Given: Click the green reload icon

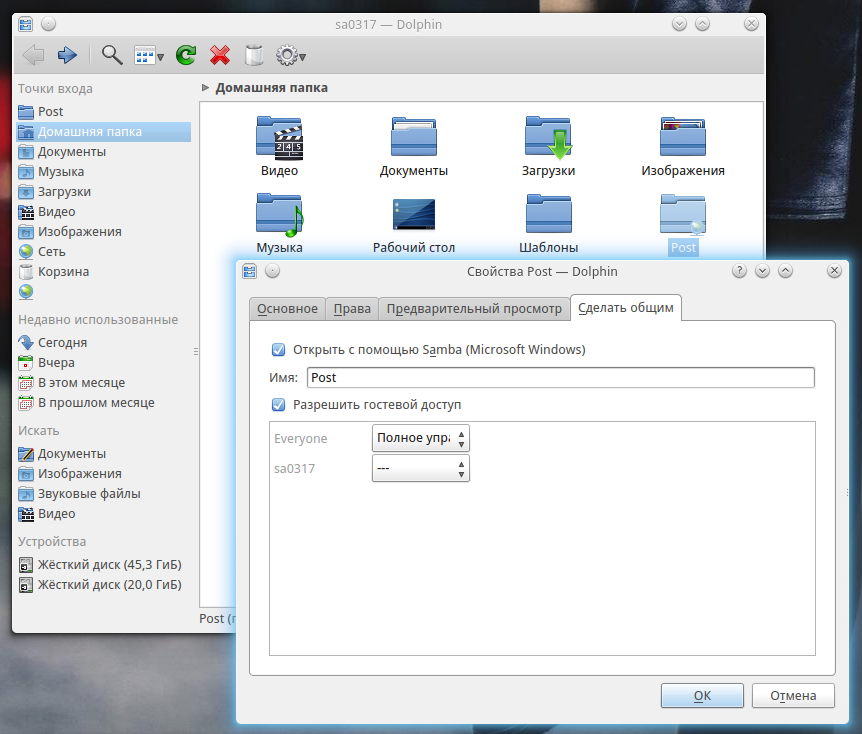Looking at the screenshot, I should tap(185, 56).
